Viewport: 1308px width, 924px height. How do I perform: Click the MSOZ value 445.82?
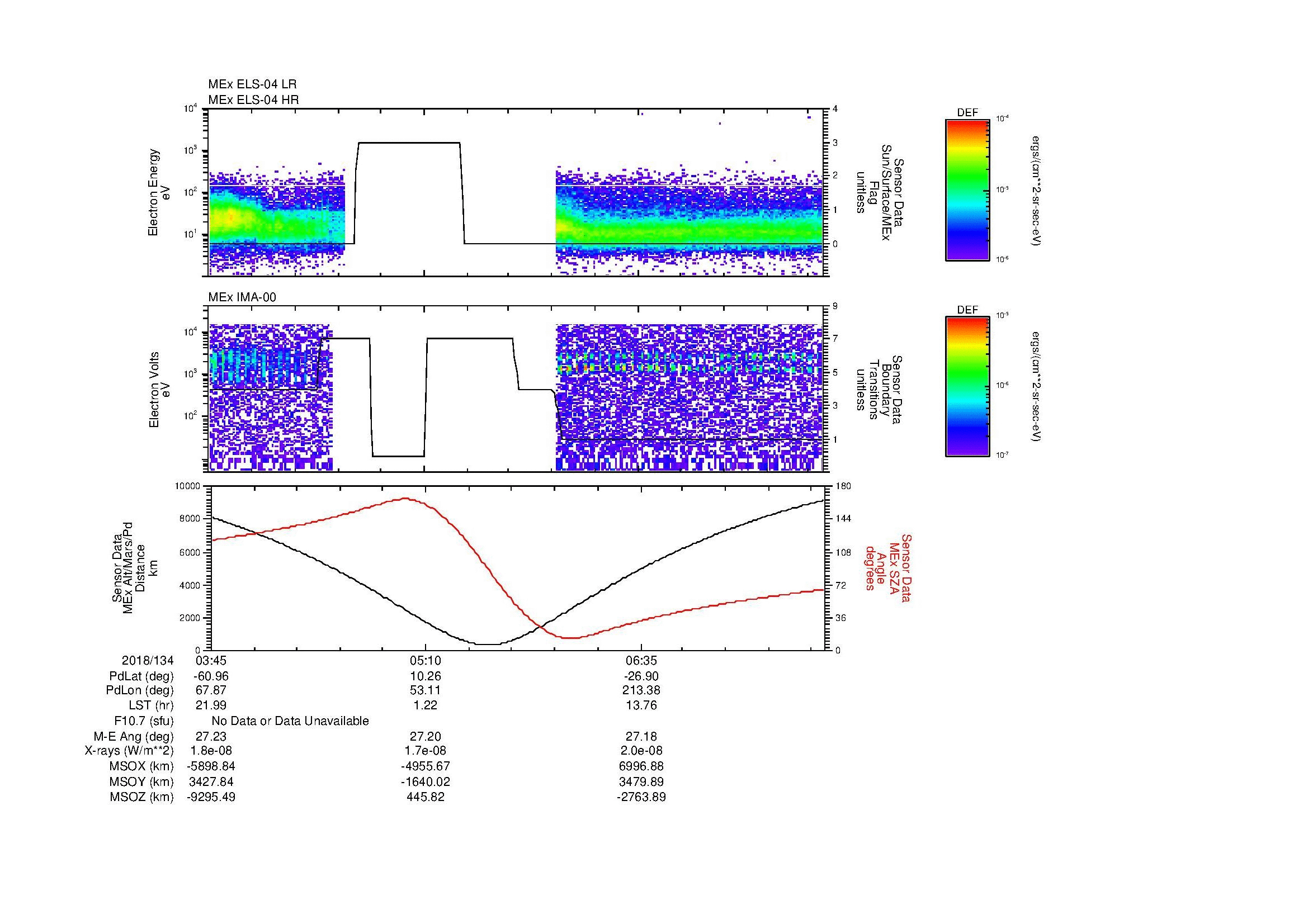[425, 797]
